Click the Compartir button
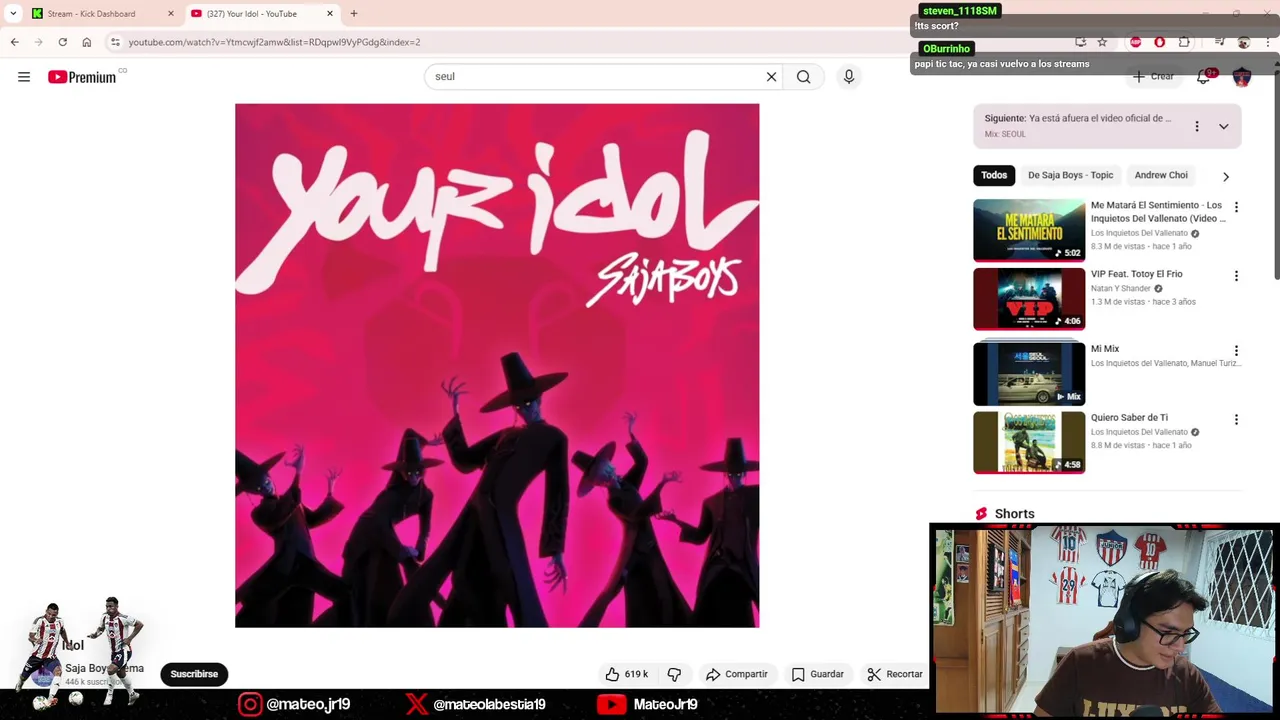Screen dimensions: 1280x720 737,674
